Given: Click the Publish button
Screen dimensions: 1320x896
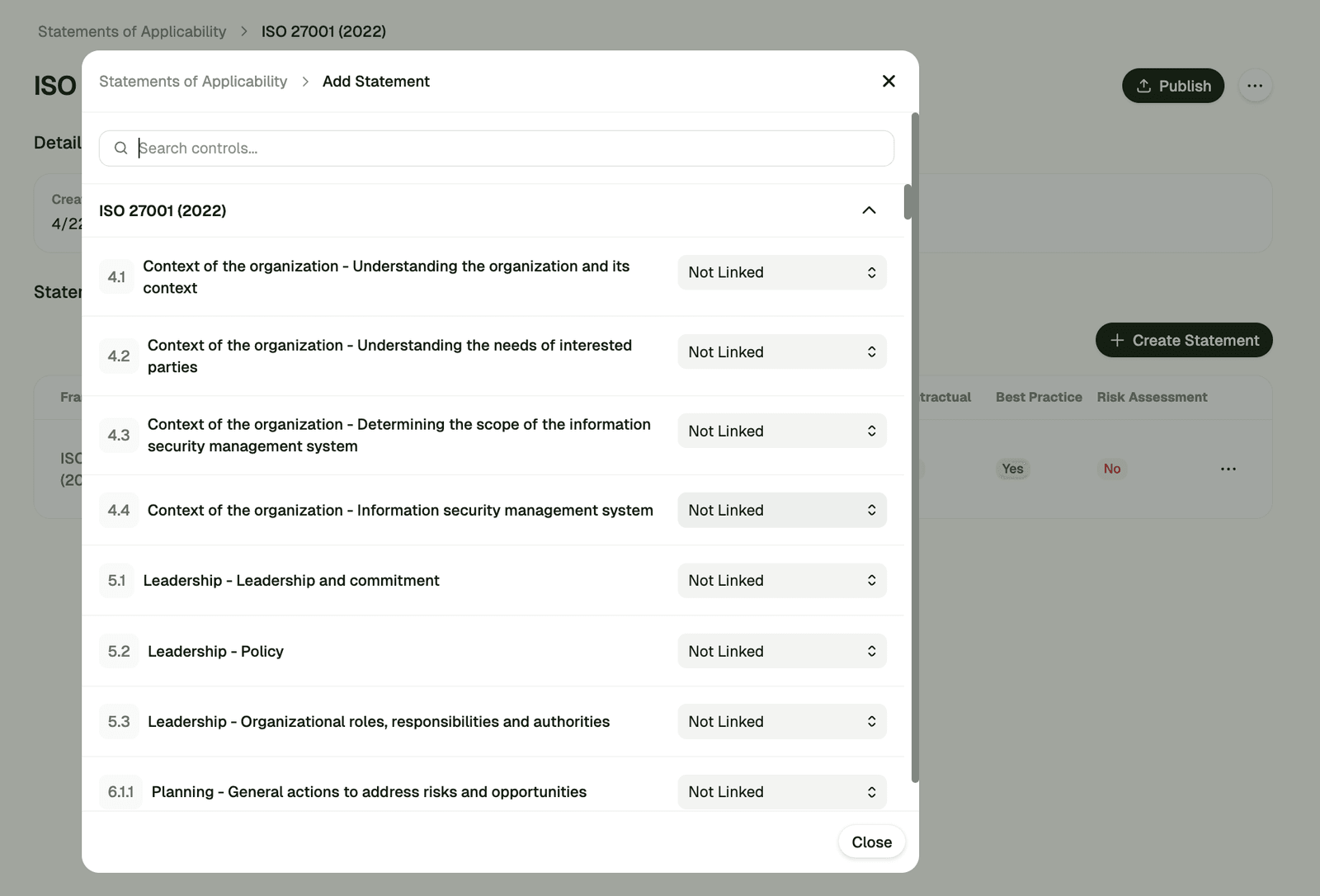Looking at the screenshot, I should pyautogui.click(x=1173, y=86).
